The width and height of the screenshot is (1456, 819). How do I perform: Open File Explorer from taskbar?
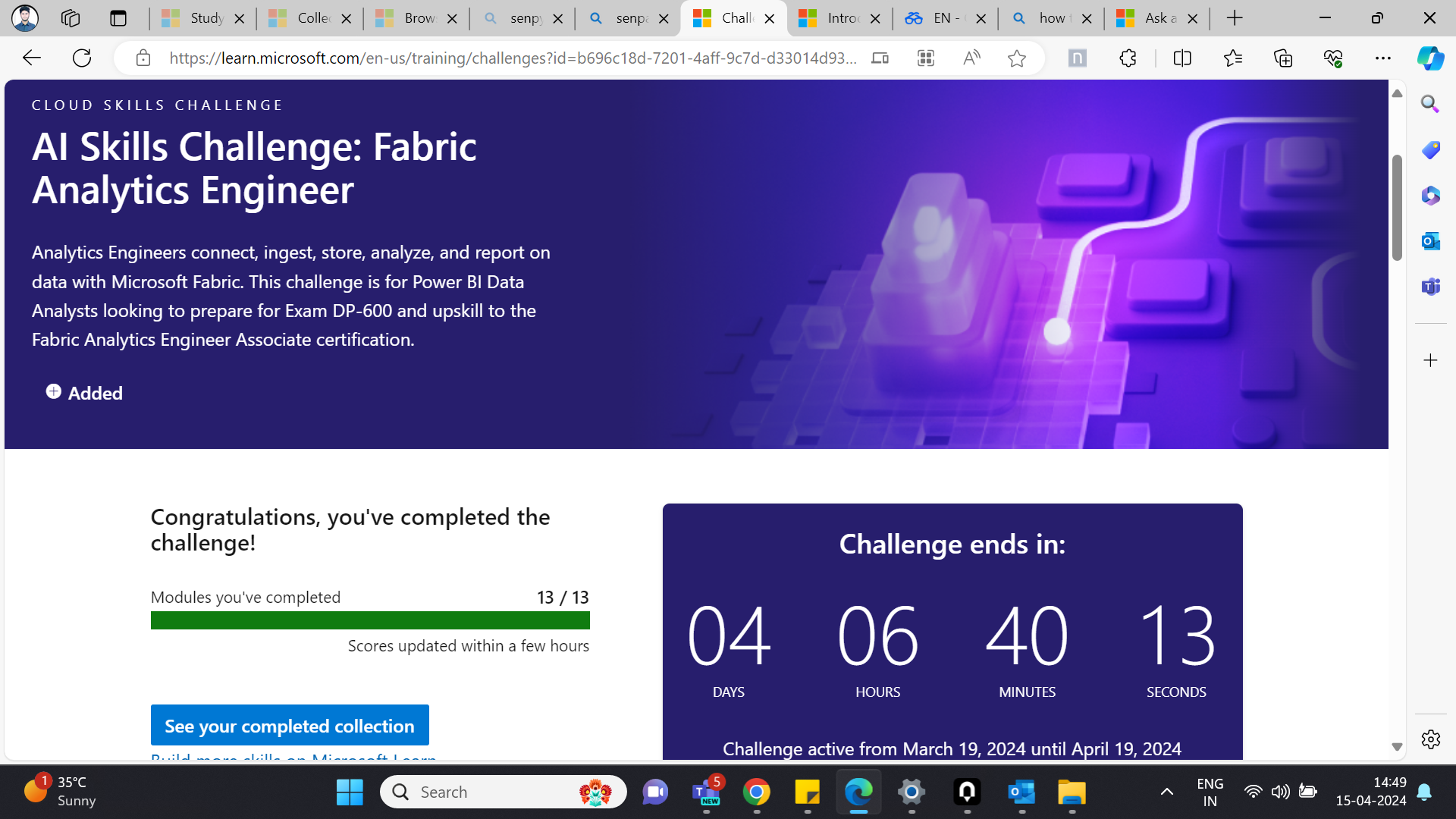[1072, 792]
